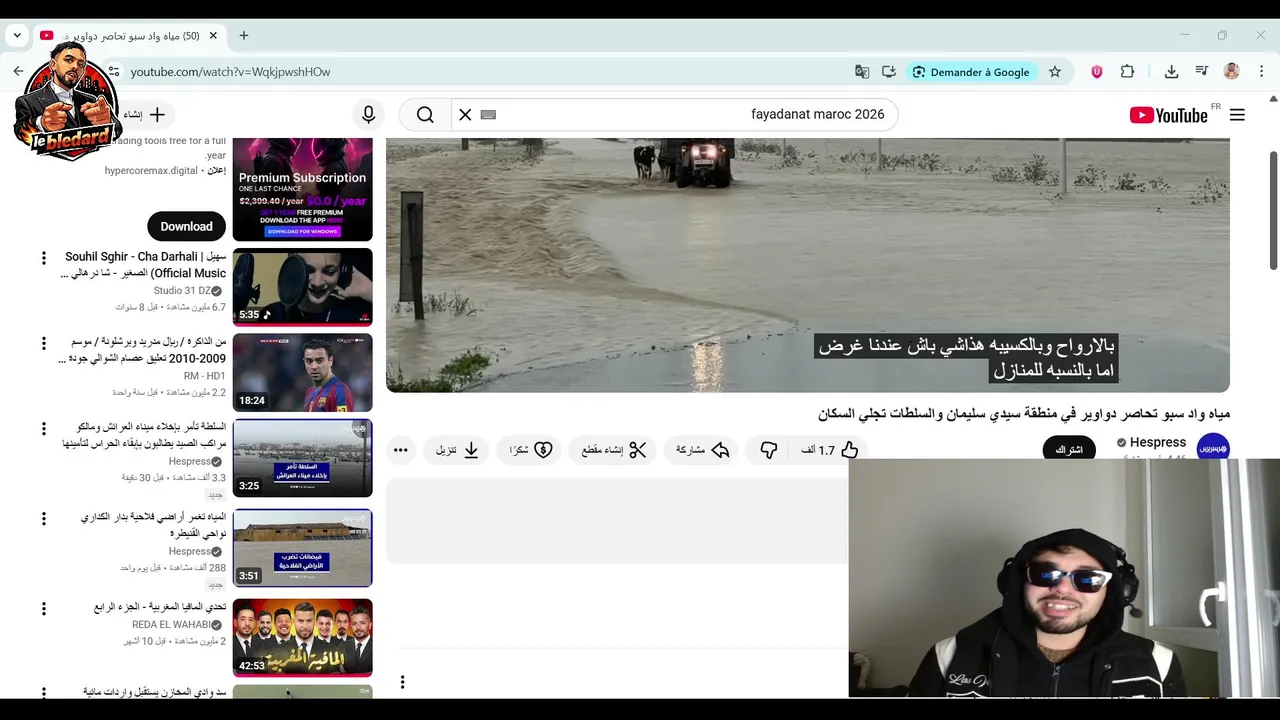Go back to the previous page
This screenshot has width=1280, height=720.
18,72
